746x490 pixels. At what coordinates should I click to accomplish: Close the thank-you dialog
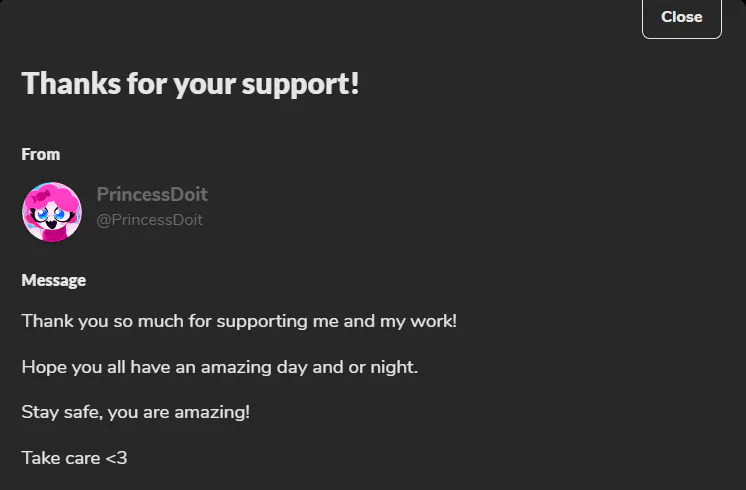click(x=681, y=17)
